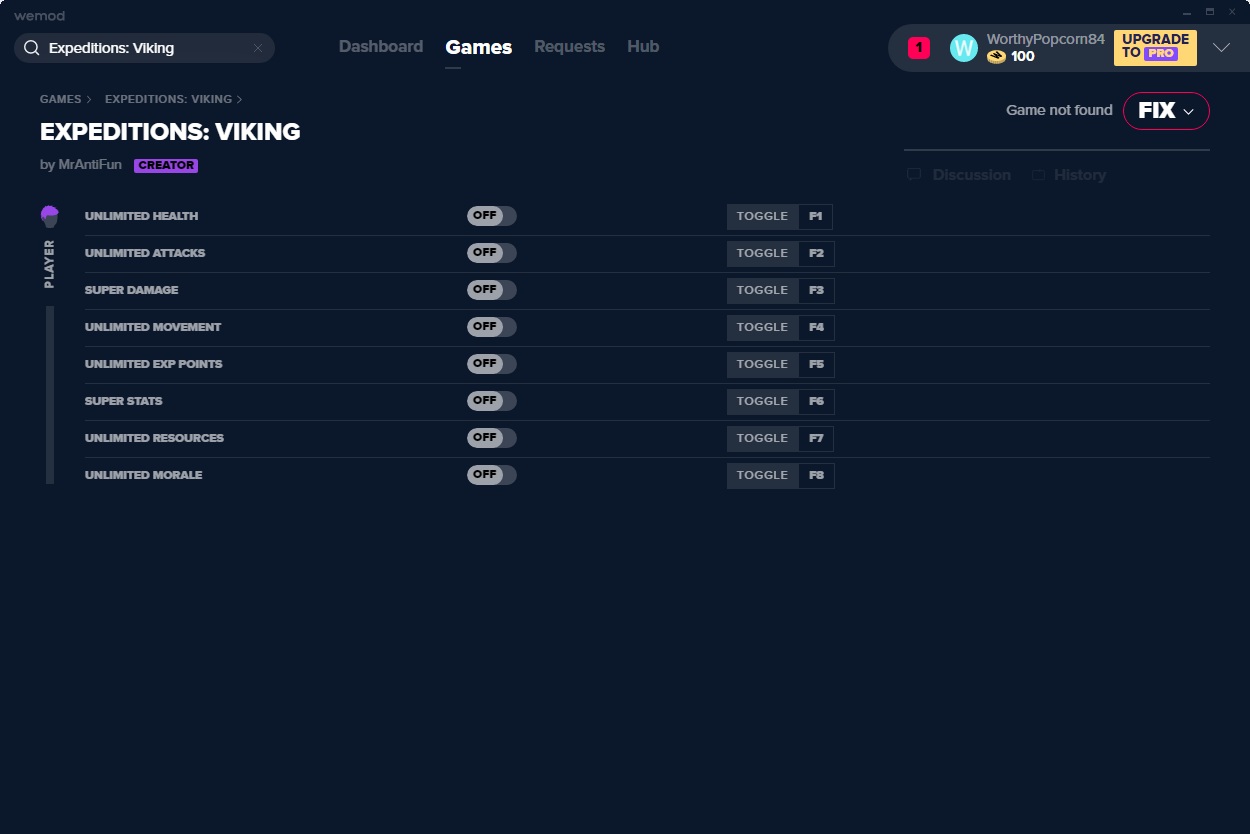Enable Unlimited Movement switch
The height and width of the screenshot is (834, 1250).
point(492,327)
